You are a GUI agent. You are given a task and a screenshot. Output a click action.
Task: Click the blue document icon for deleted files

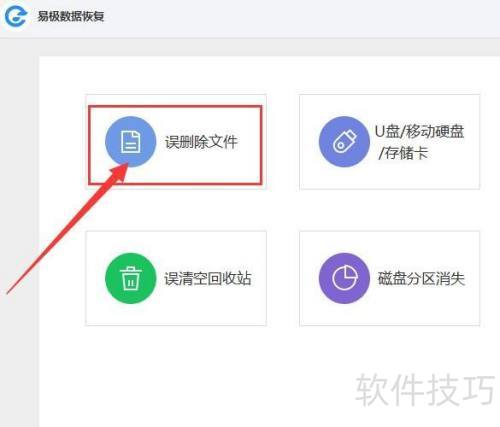pyautogui.click(x=130, y=142)
